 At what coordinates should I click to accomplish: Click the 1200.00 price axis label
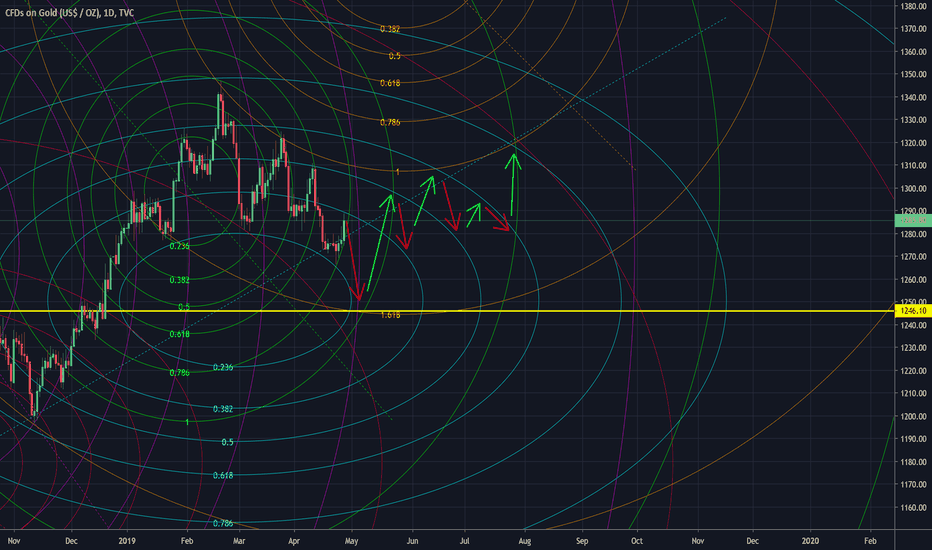coord(914,416)
